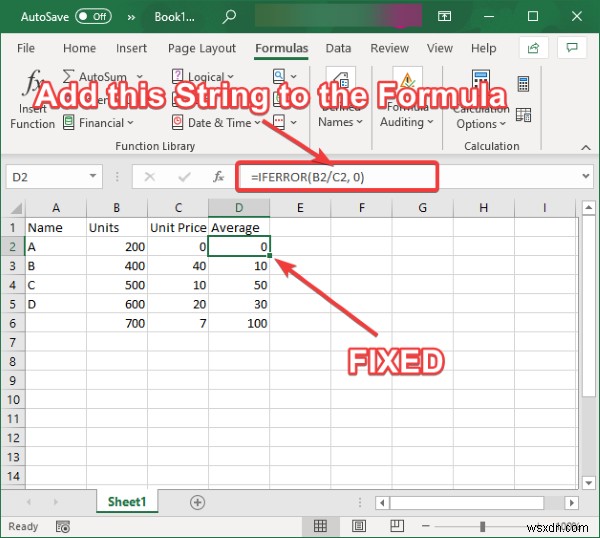Image resolution: width=600 pixels, height=538 pixels.
Task: Click the cell containing 'Average'
Action: click(x=239, y=228)
